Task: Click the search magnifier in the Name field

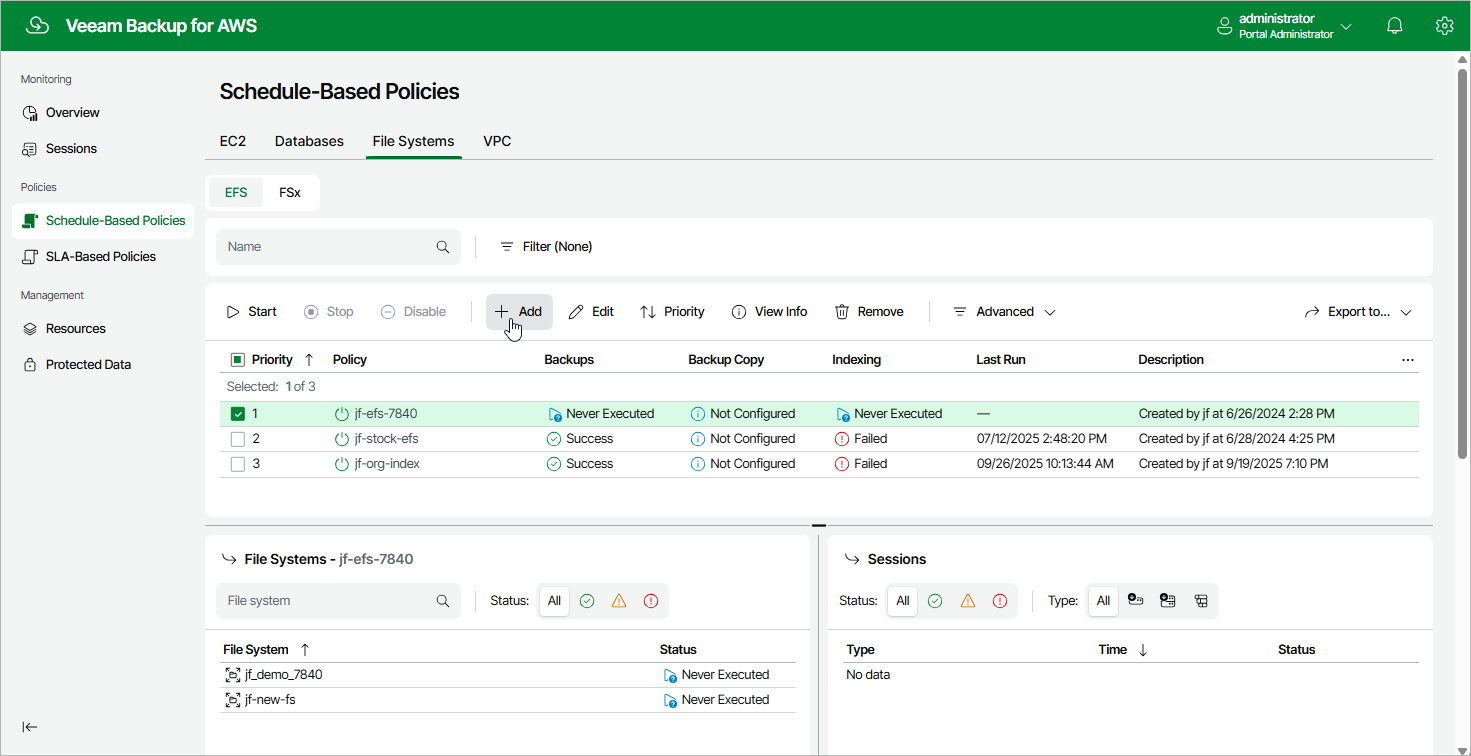Action: click(x=443, y=247)
